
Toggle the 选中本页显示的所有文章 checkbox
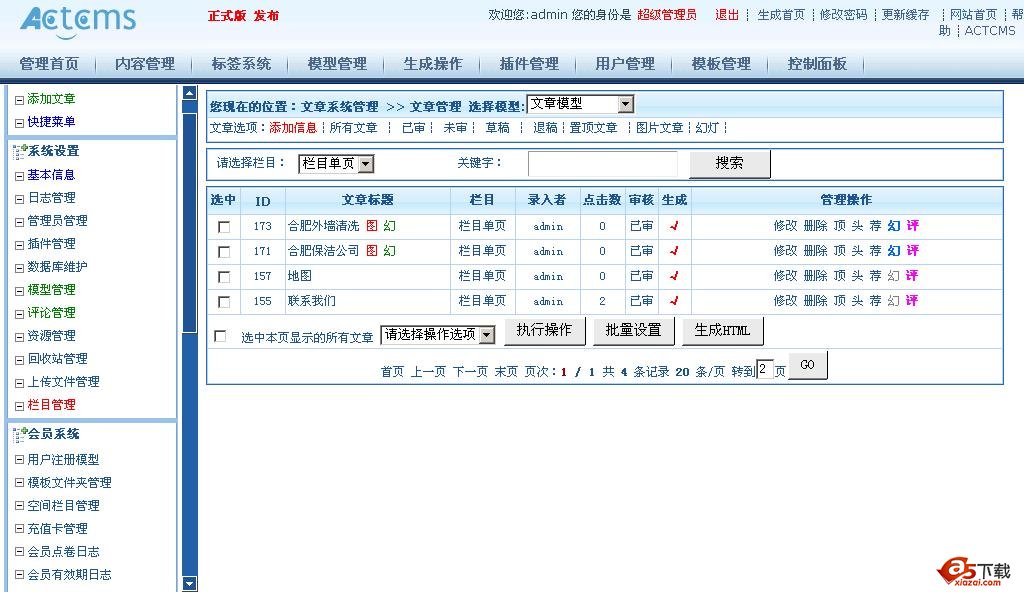(x=220, y=337)
